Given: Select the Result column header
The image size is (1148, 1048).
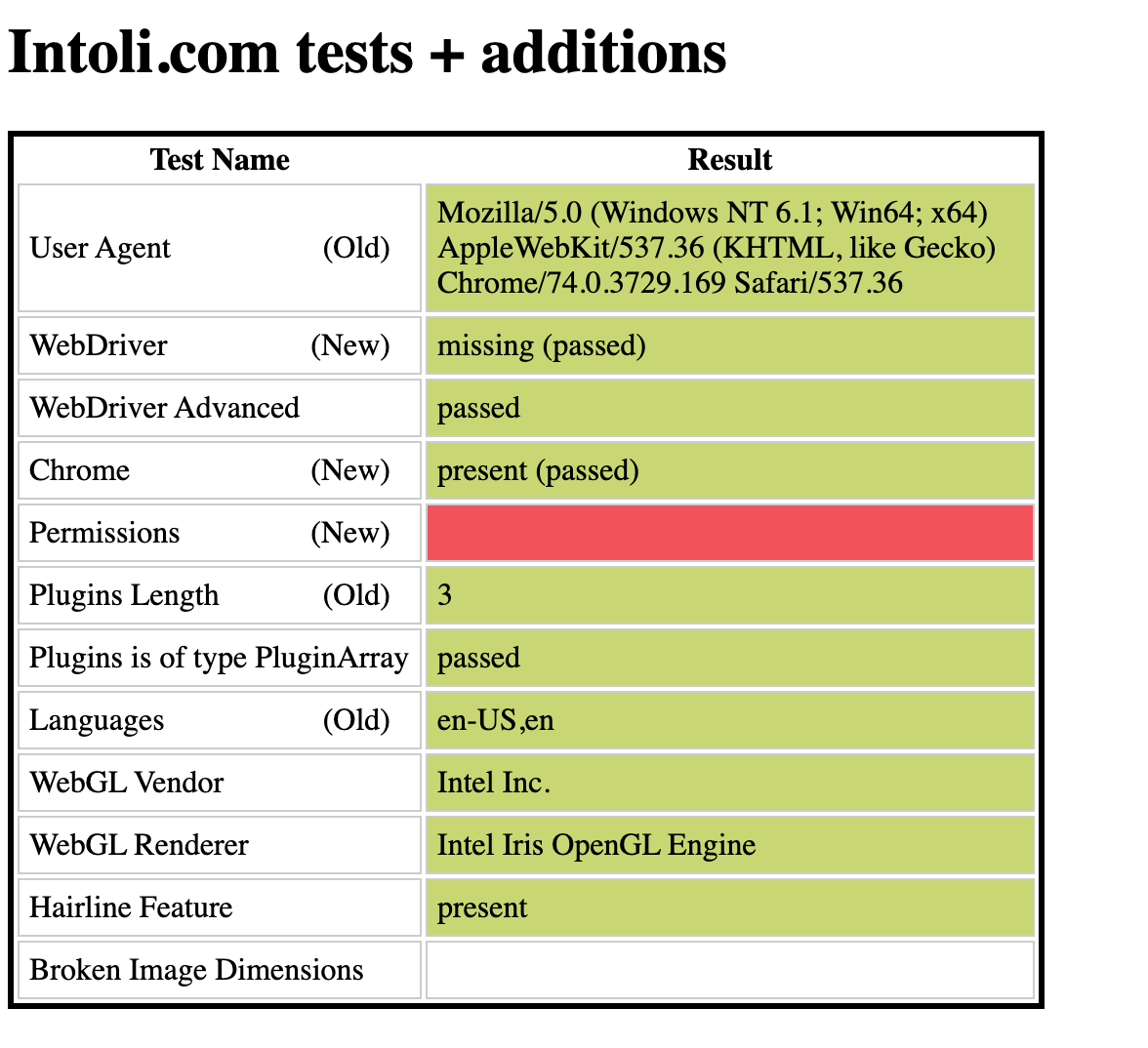Looking at the screenshot, I should click(730, 160).
